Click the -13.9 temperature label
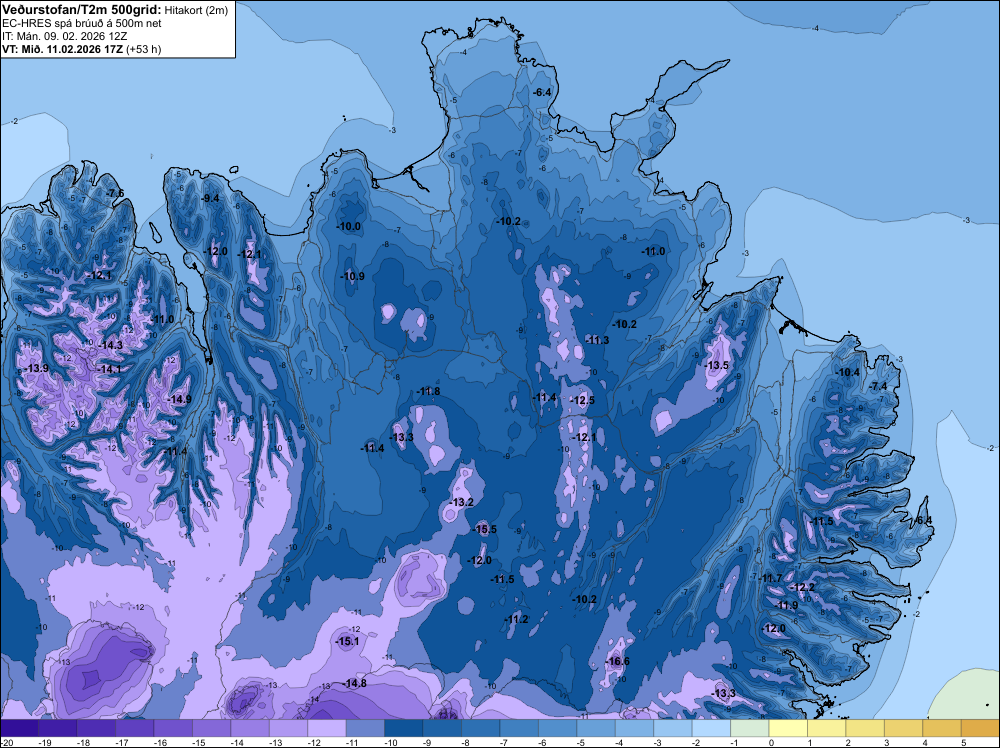Viewport: 1000px width, 748px height. [x=36, y=368]
